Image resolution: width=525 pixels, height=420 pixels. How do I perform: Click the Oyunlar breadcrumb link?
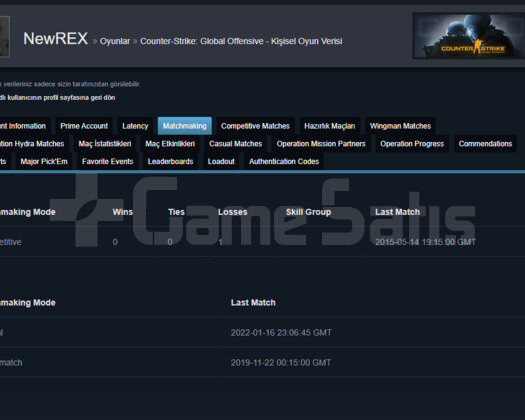coord(115,41)
